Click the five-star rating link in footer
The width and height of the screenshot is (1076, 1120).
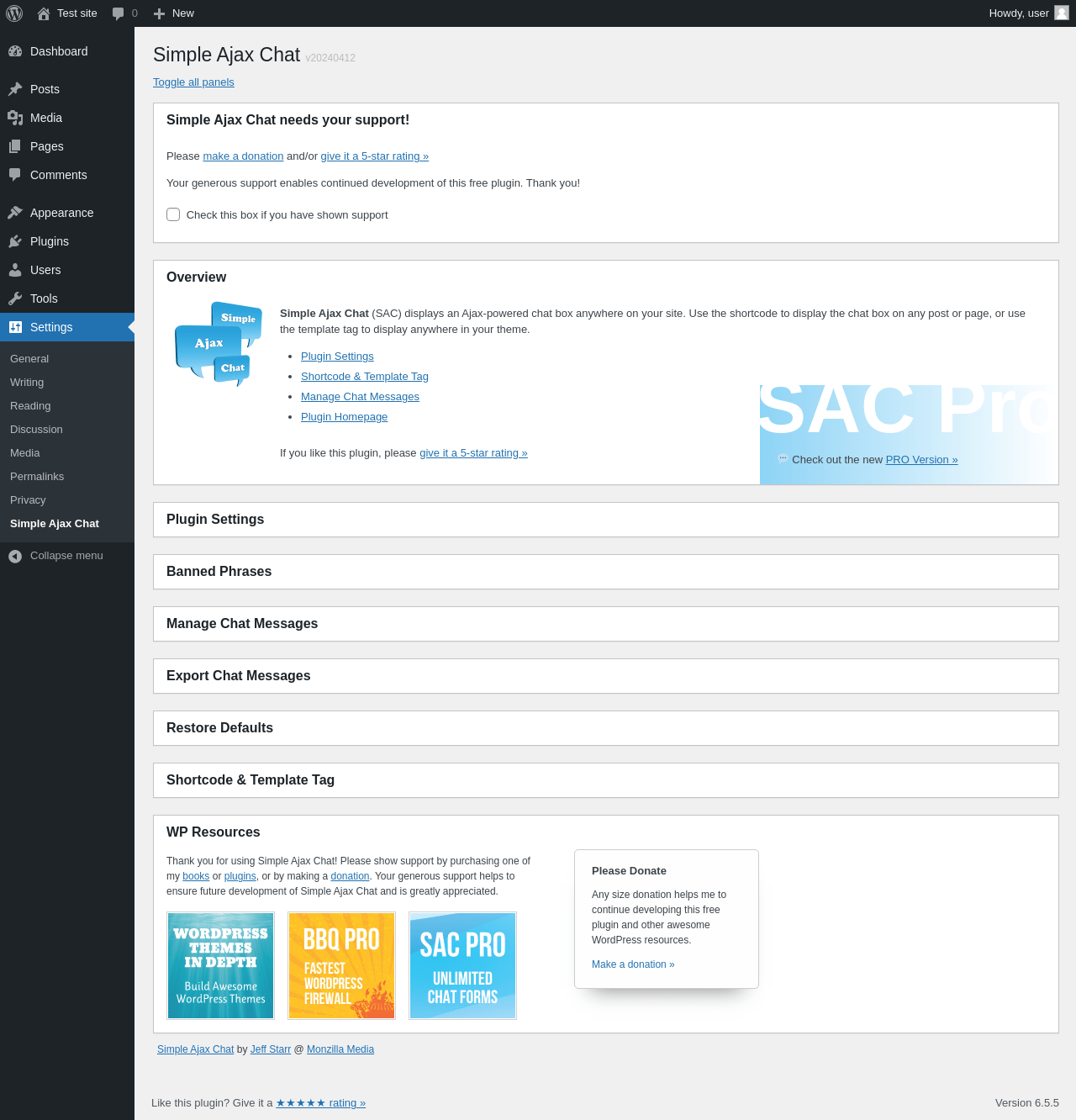point(320,1103)
